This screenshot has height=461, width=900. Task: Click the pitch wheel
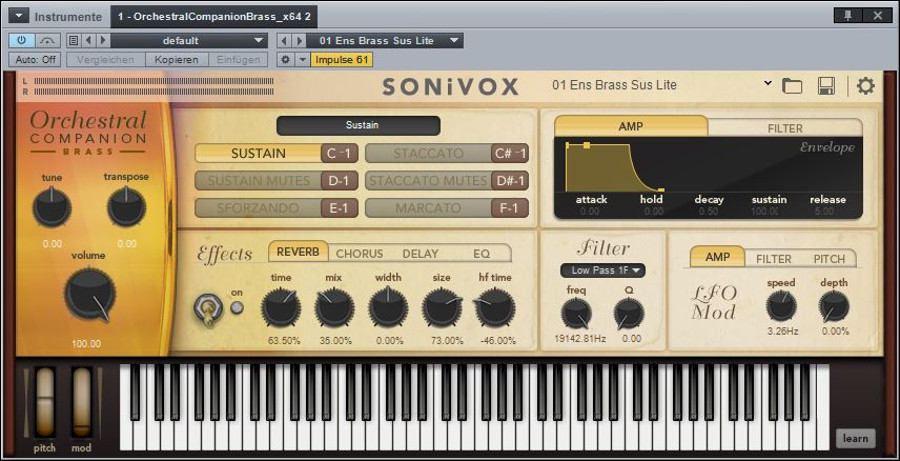tap(45, 402)
